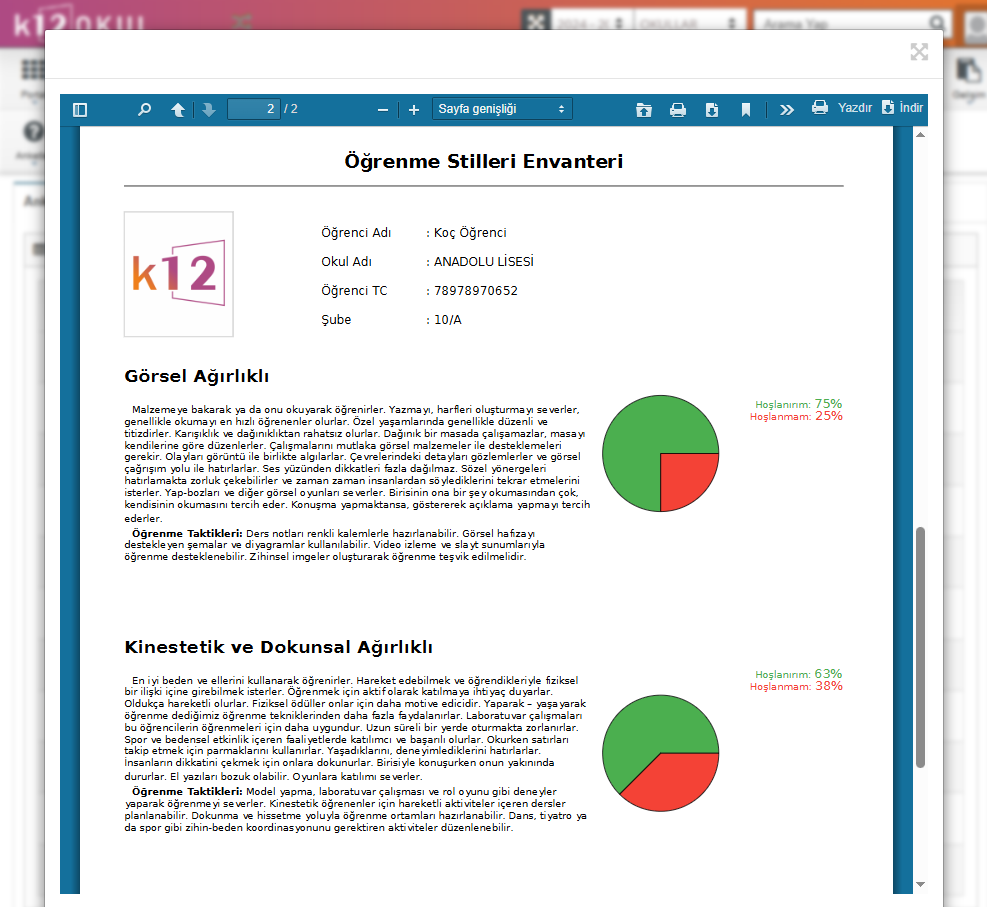Click the student name Koç Öğrenci
Viewport: 987px width, 907px height.
click(x=470, y=233)
